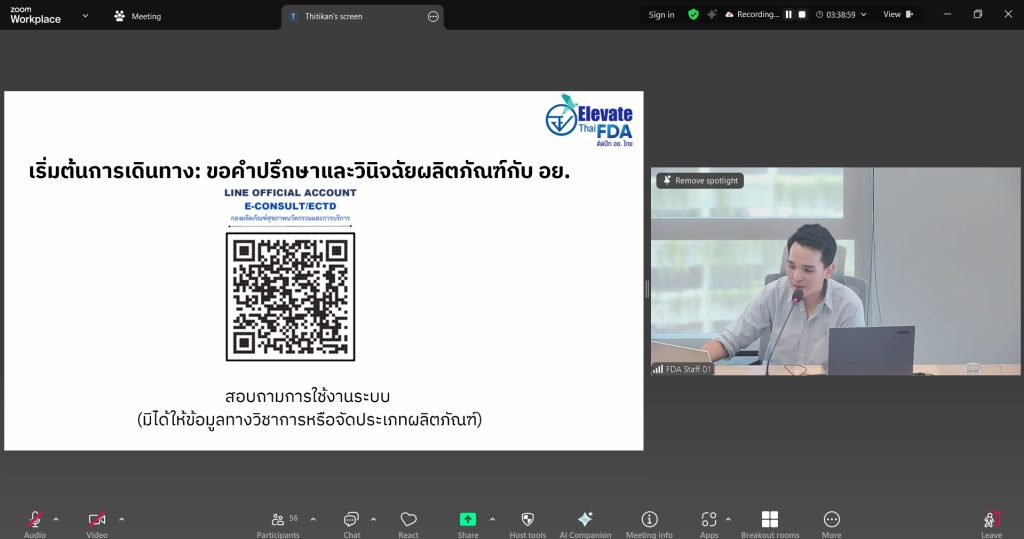Unmute microphone with the Audio button
This screenshot has height=539, width=1024.
point(35,523)
